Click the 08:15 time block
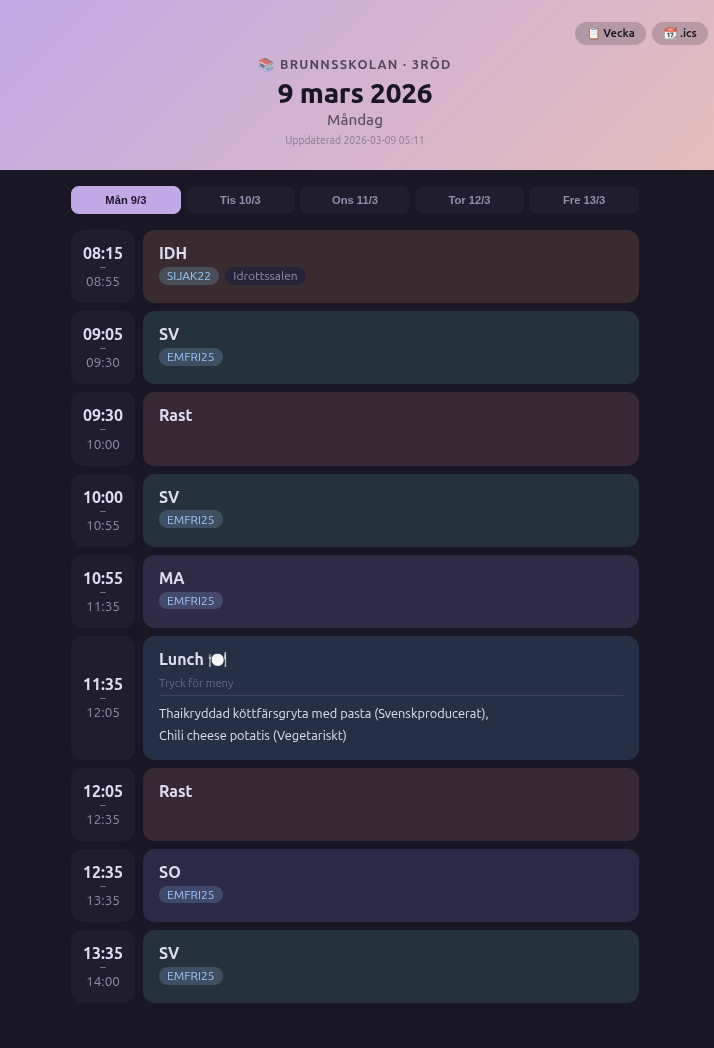The height and width of the screenshot is (1048, 714). tap(103, 266)
